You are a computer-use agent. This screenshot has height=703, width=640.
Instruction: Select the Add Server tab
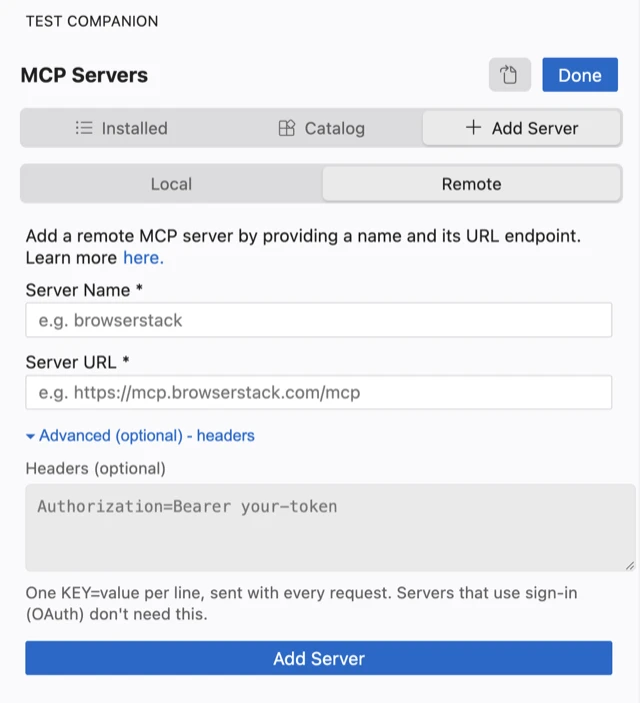click(x=522, y=128)
